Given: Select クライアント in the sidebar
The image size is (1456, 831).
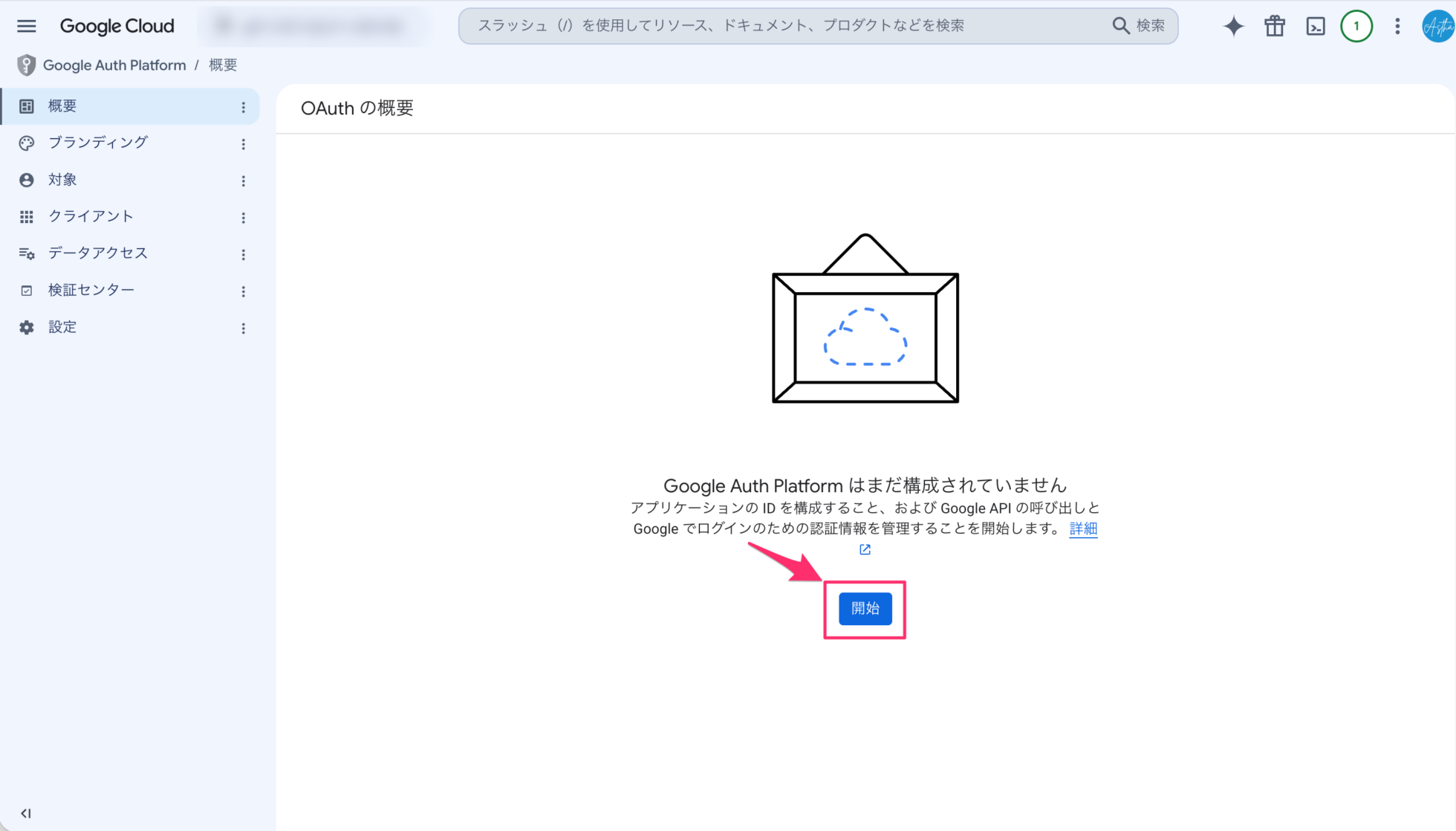Looking at the screenshot, I should tap(130, 216).
